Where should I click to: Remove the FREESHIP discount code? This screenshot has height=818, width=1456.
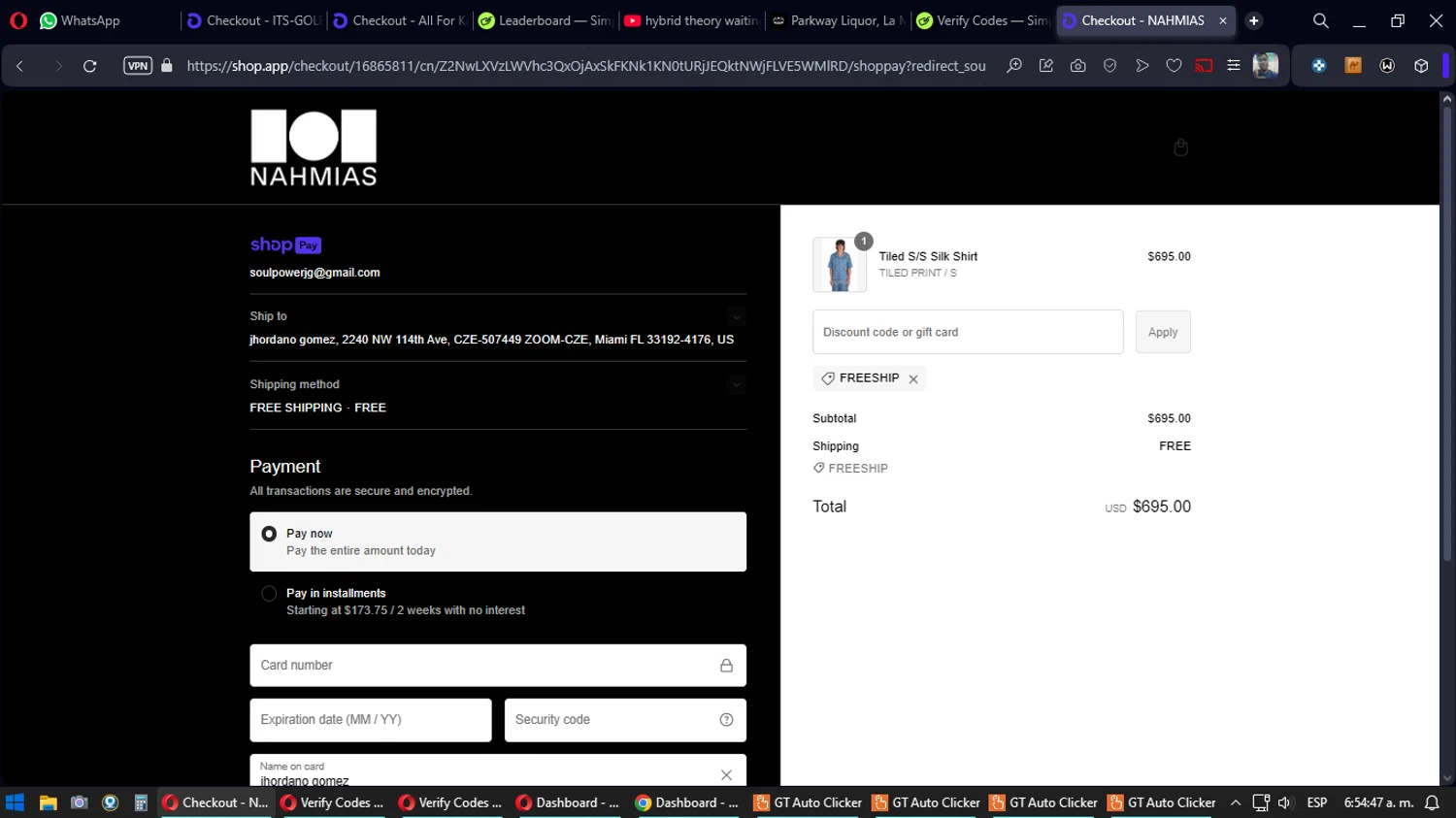[x=913, y=379]
